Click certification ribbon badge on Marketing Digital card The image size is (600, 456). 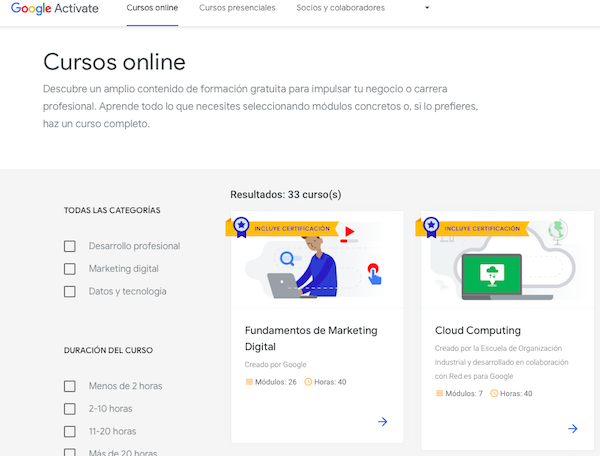coord(282,228)
